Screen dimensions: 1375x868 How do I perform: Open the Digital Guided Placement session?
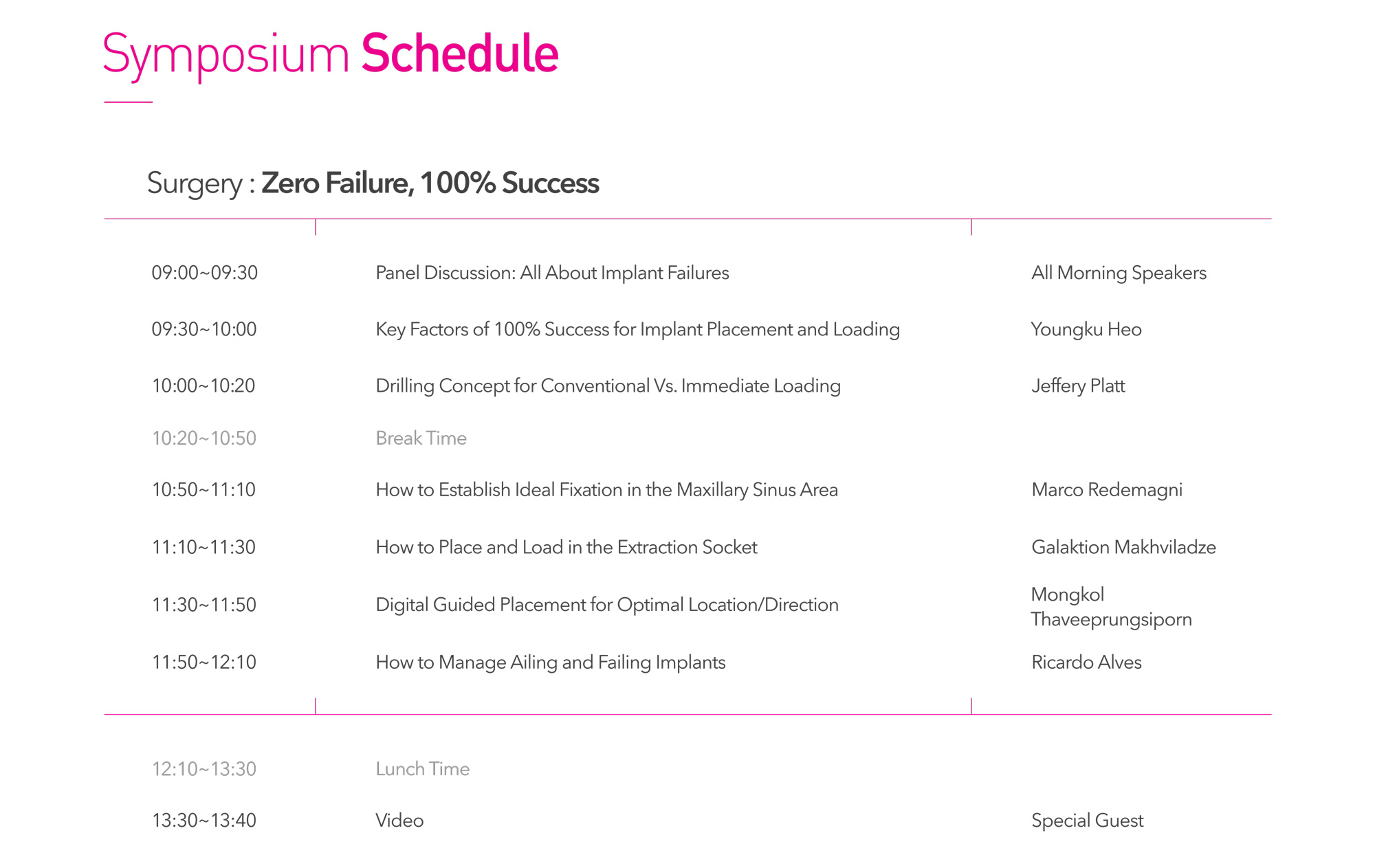pyautogui.click(x=607, y=605)
